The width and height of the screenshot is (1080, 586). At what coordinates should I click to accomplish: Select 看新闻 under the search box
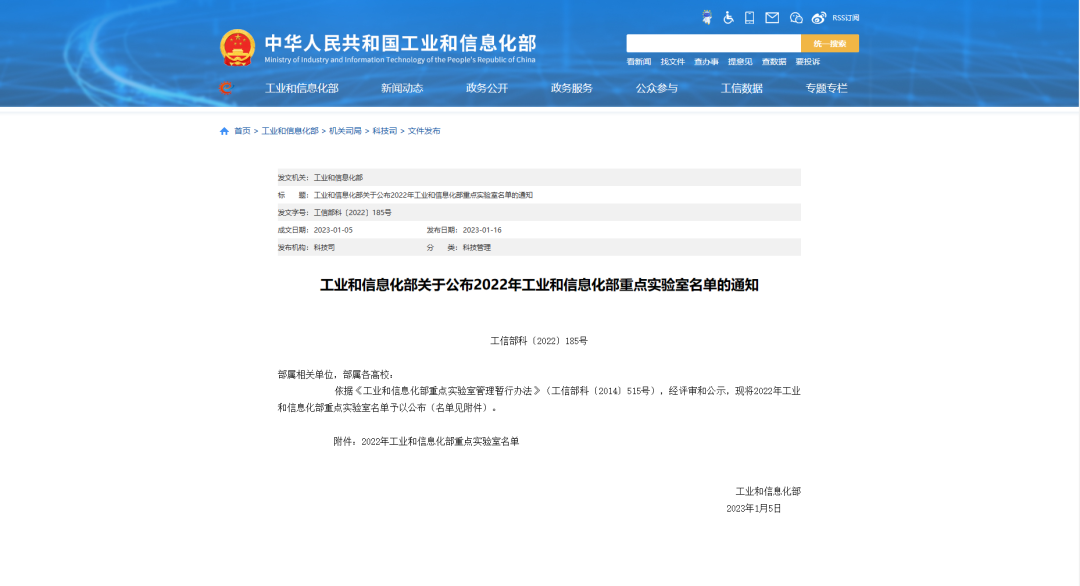[x=638, y=62]
